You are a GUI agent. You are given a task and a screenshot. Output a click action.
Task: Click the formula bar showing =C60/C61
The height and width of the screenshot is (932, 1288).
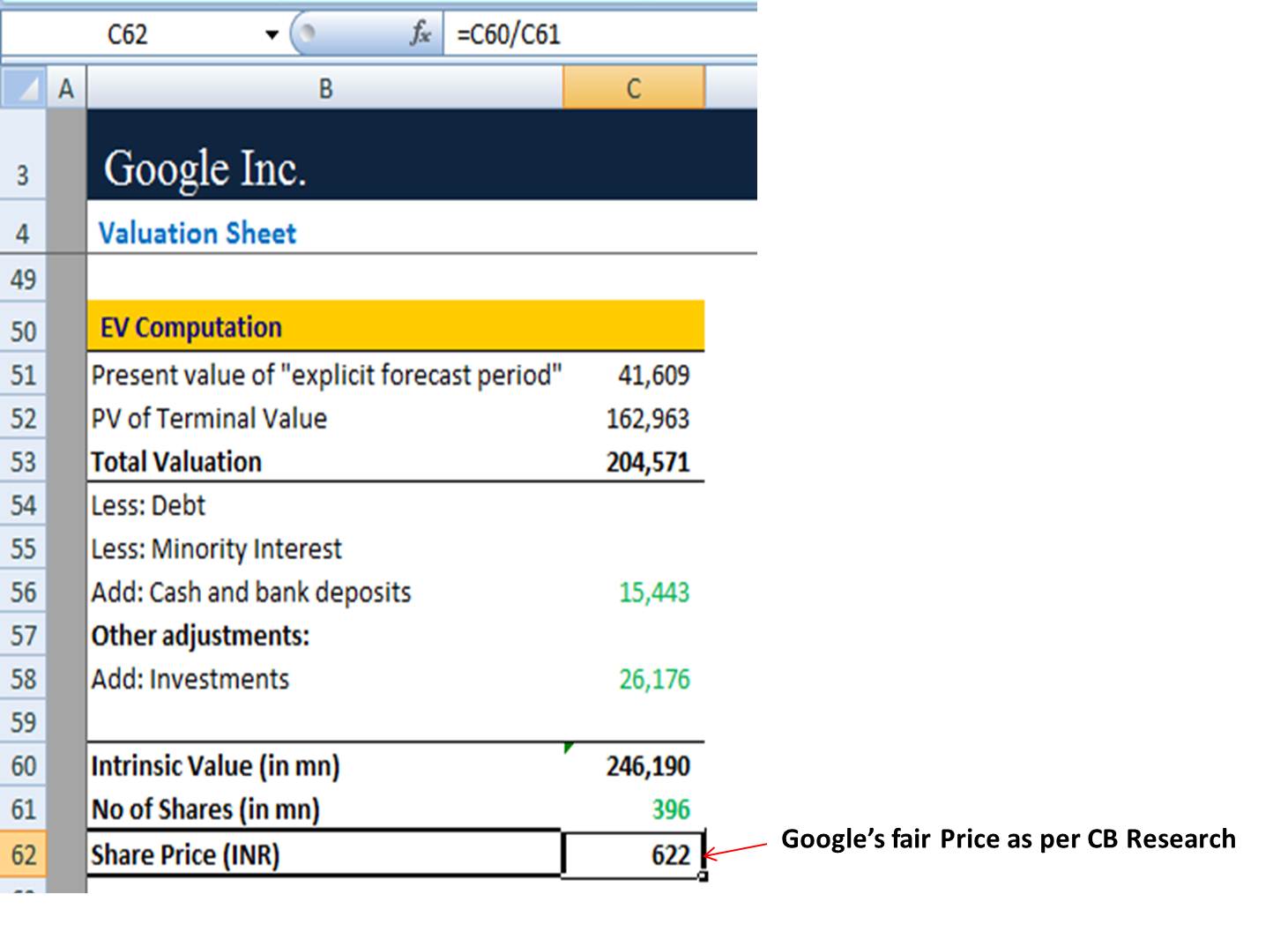pyautogui.click(x=599, y=34)
